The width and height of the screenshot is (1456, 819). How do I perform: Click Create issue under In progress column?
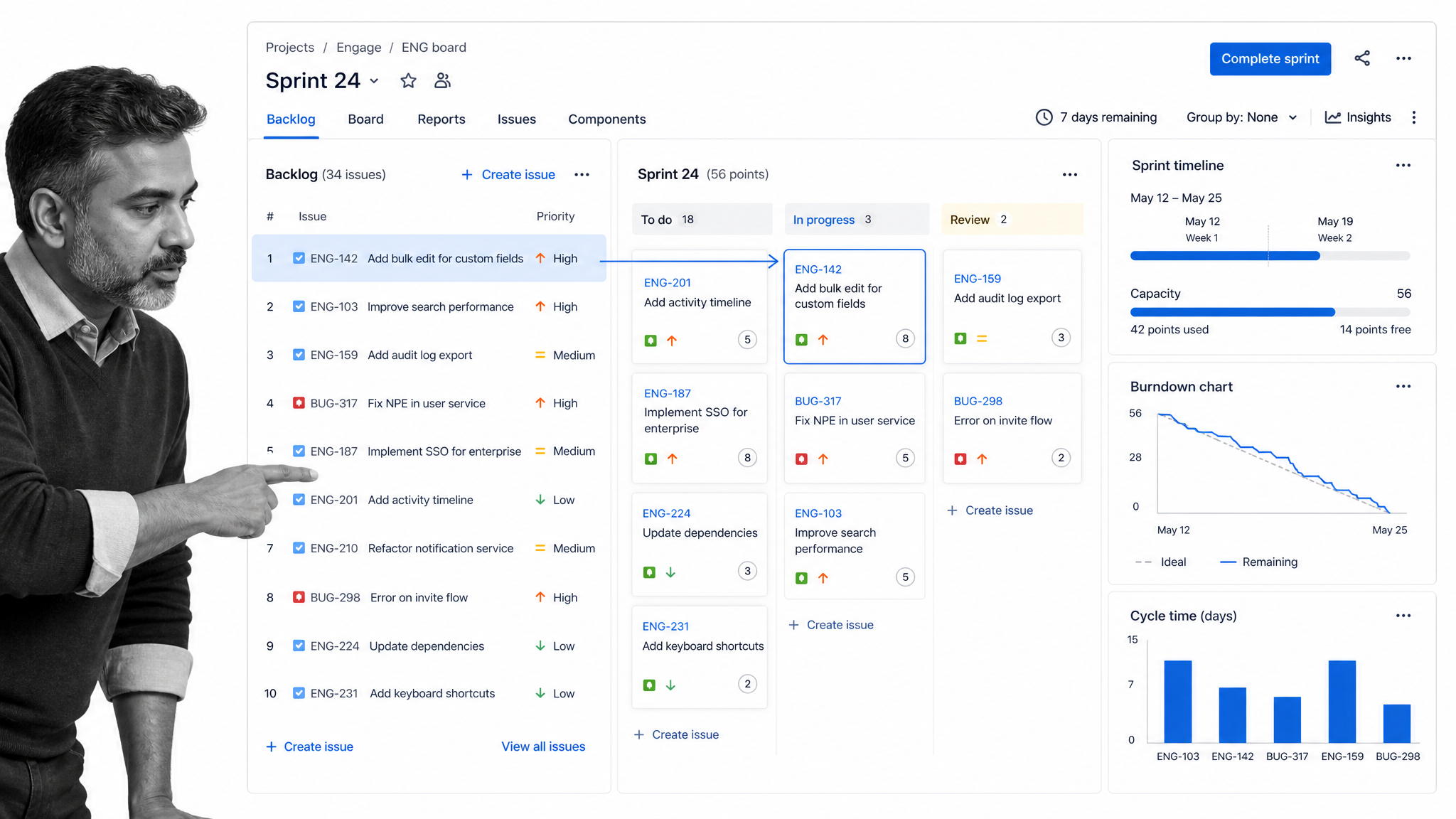(831, 625)
